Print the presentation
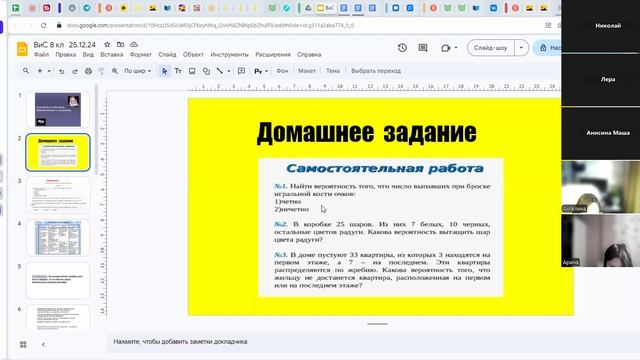The height and width of the screenshot is (360, 640). click(x=88, y=71)
